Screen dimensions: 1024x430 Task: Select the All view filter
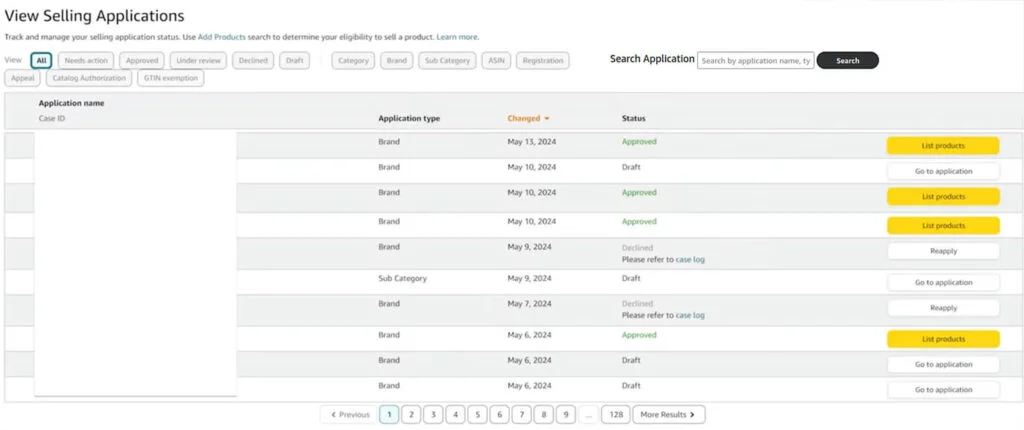[x=41, y=61]
